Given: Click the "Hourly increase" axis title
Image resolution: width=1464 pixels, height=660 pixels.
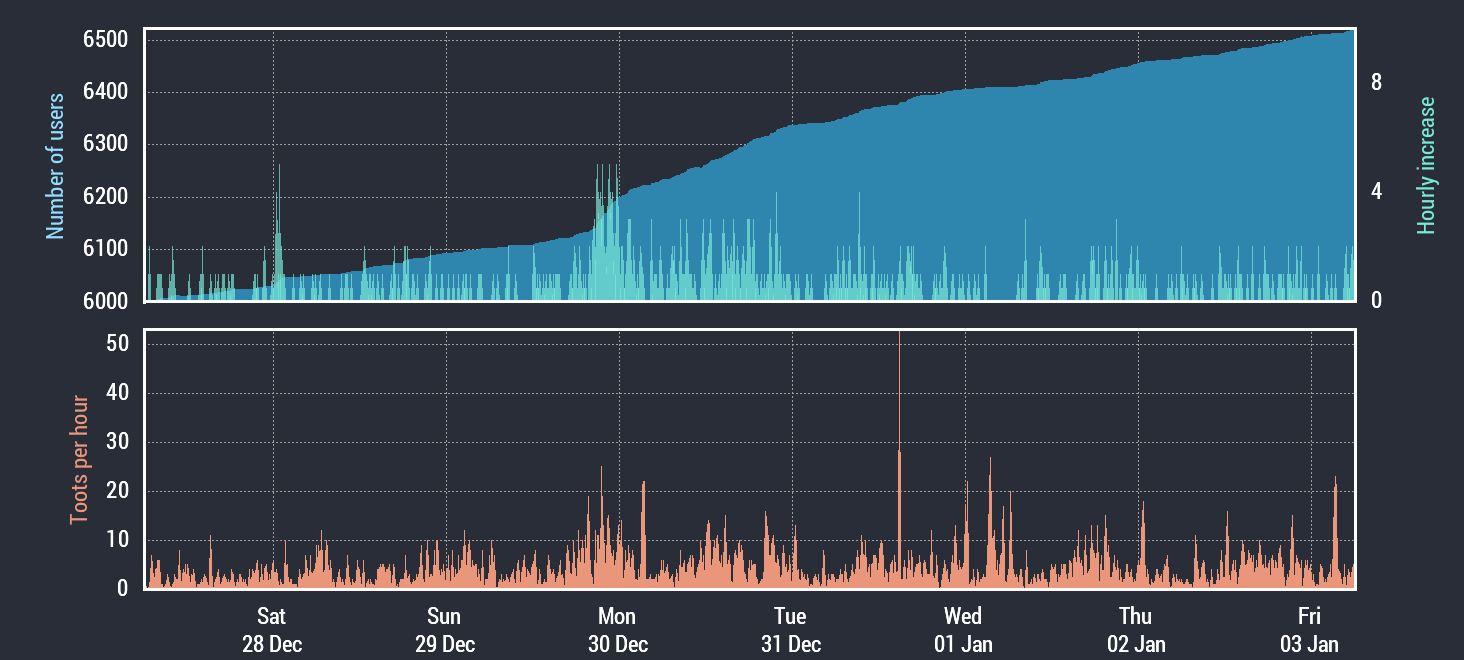Looking at the screenshot, I should click(x=1426, y=166).
